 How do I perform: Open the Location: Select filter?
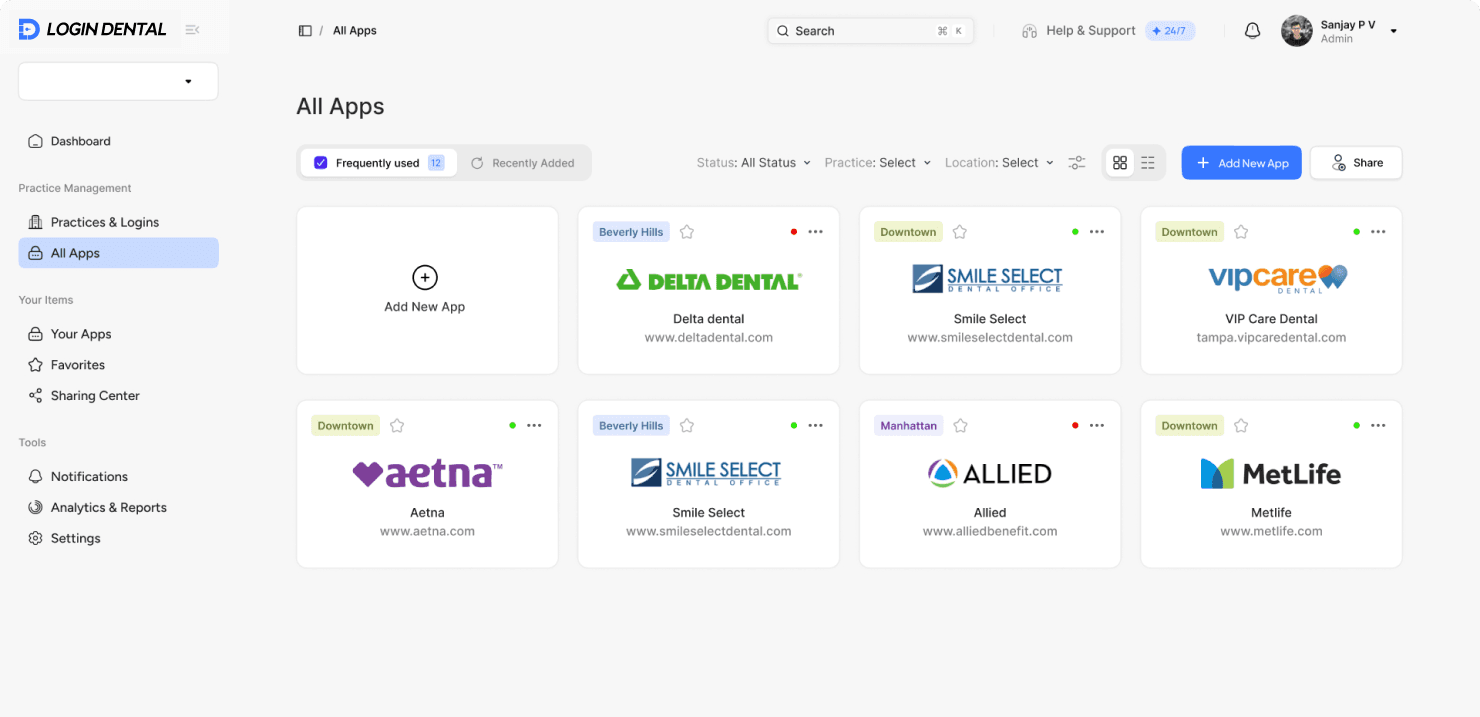1000,163
